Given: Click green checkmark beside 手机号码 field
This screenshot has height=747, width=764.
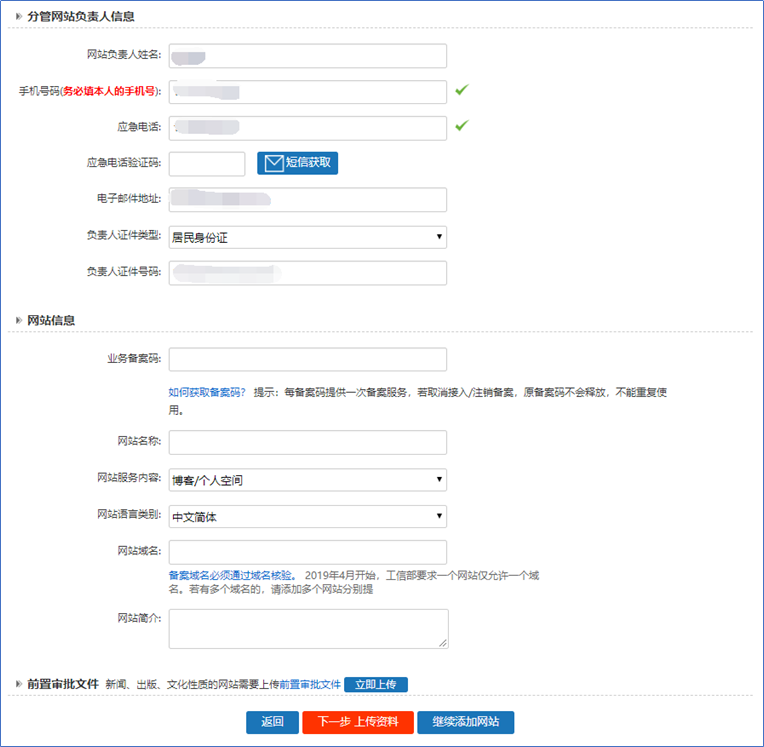Looking at the screenshot, I should point(461,90).
